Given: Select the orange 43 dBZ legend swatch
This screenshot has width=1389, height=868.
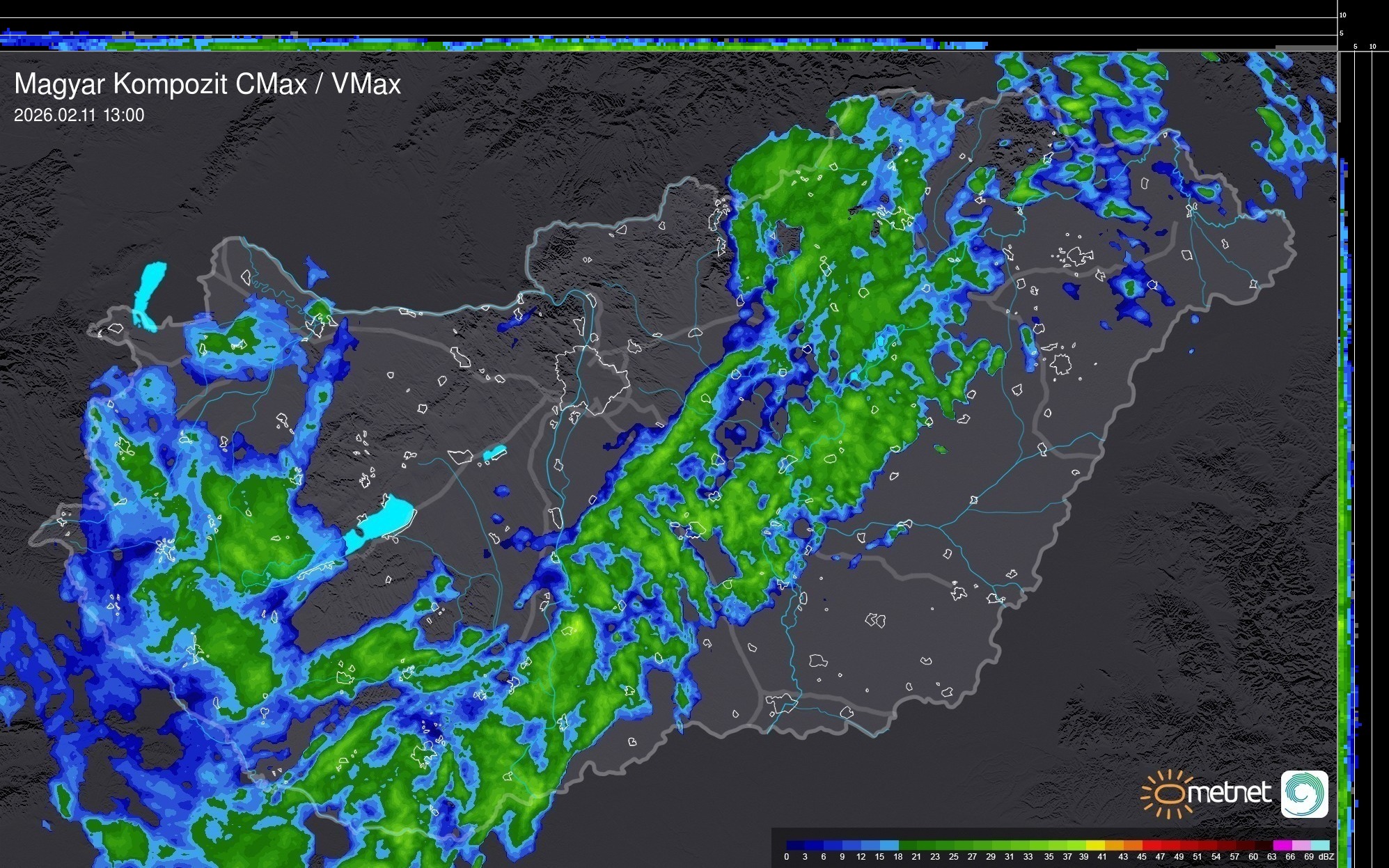Looking at the screenshot, I should pos(1133,845).
